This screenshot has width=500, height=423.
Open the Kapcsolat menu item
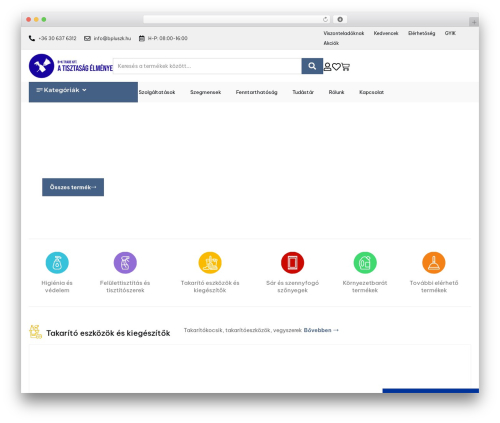(x=371, y=92)
